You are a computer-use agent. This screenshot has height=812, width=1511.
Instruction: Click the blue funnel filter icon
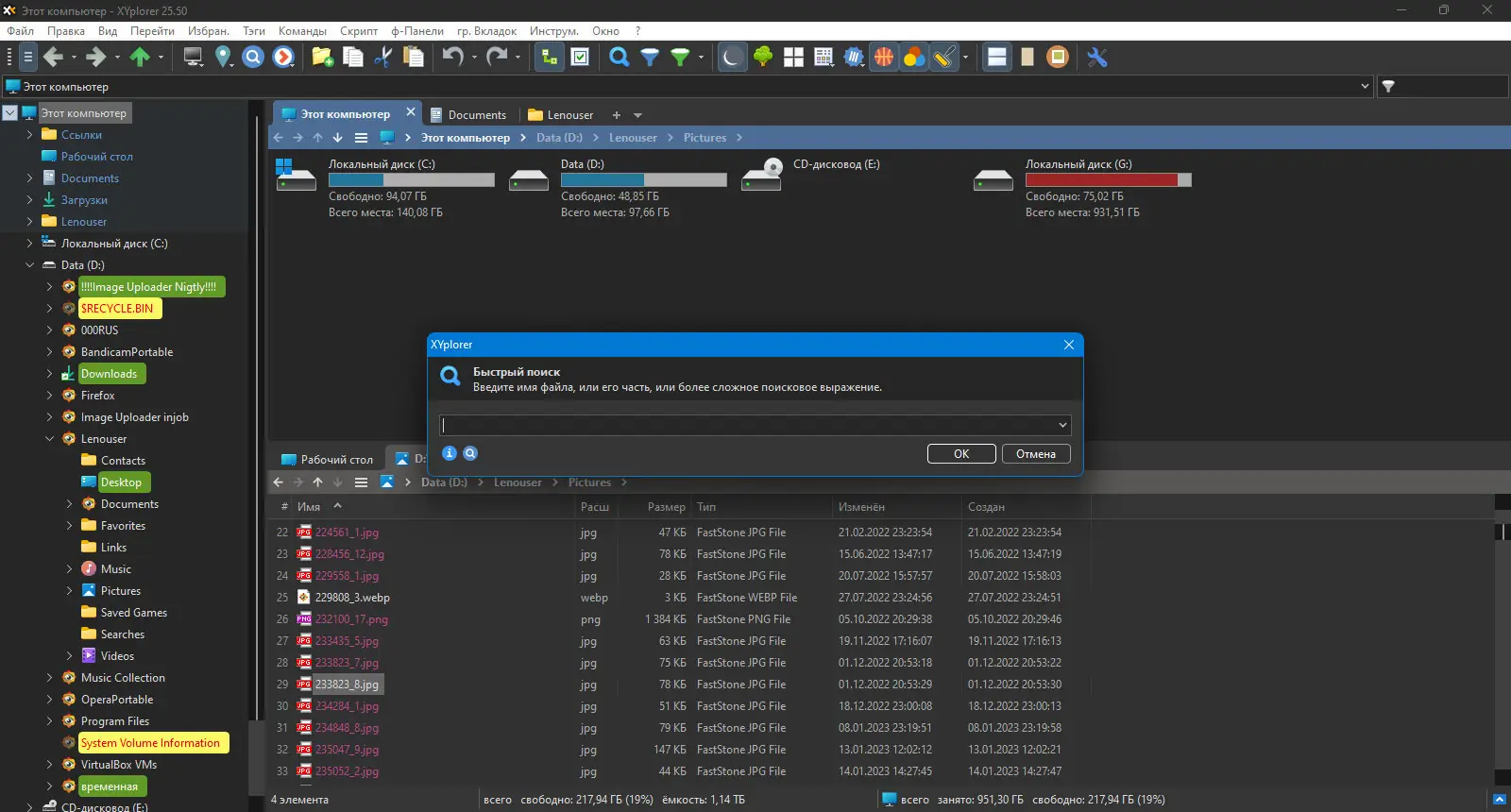click(650, 58)
